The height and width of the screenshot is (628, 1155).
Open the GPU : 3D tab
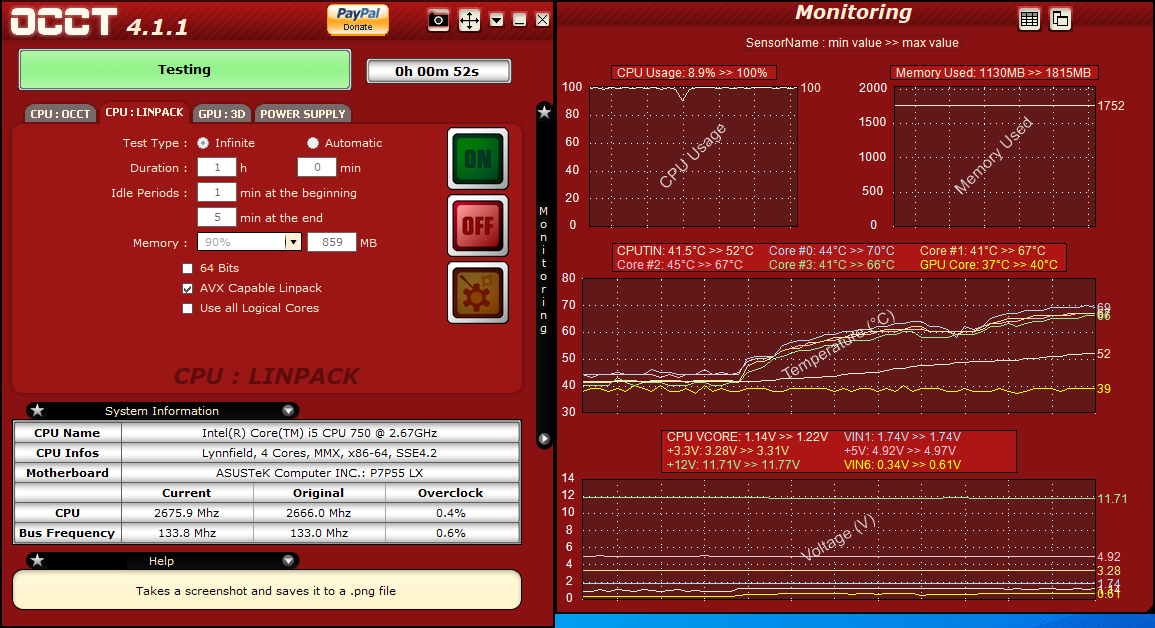(x=222, y=114)
